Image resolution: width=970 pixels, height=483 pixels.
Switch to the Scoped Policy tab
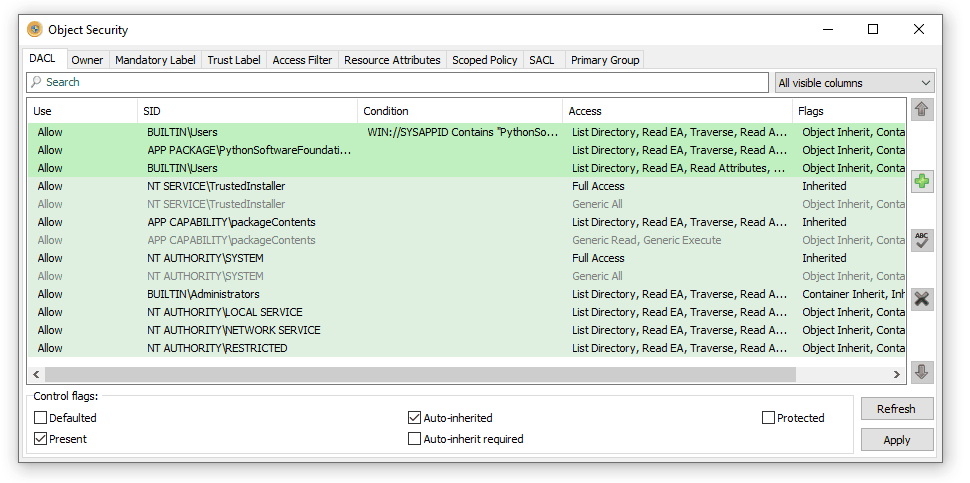point(484,60)
